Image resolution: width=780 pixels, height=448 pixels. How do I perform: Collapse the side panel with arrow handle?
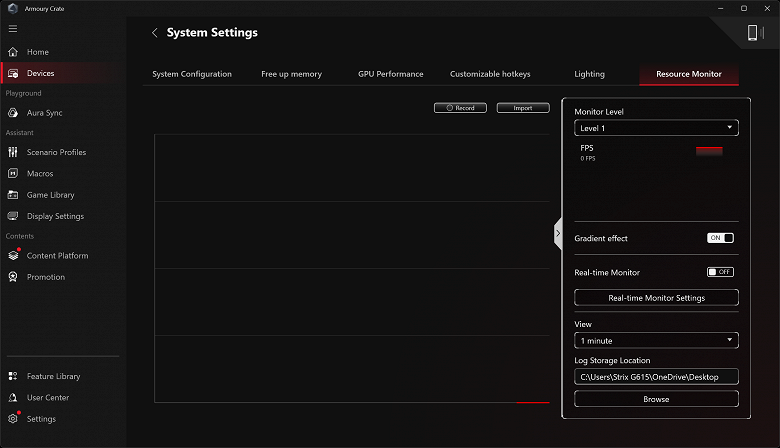558,234
